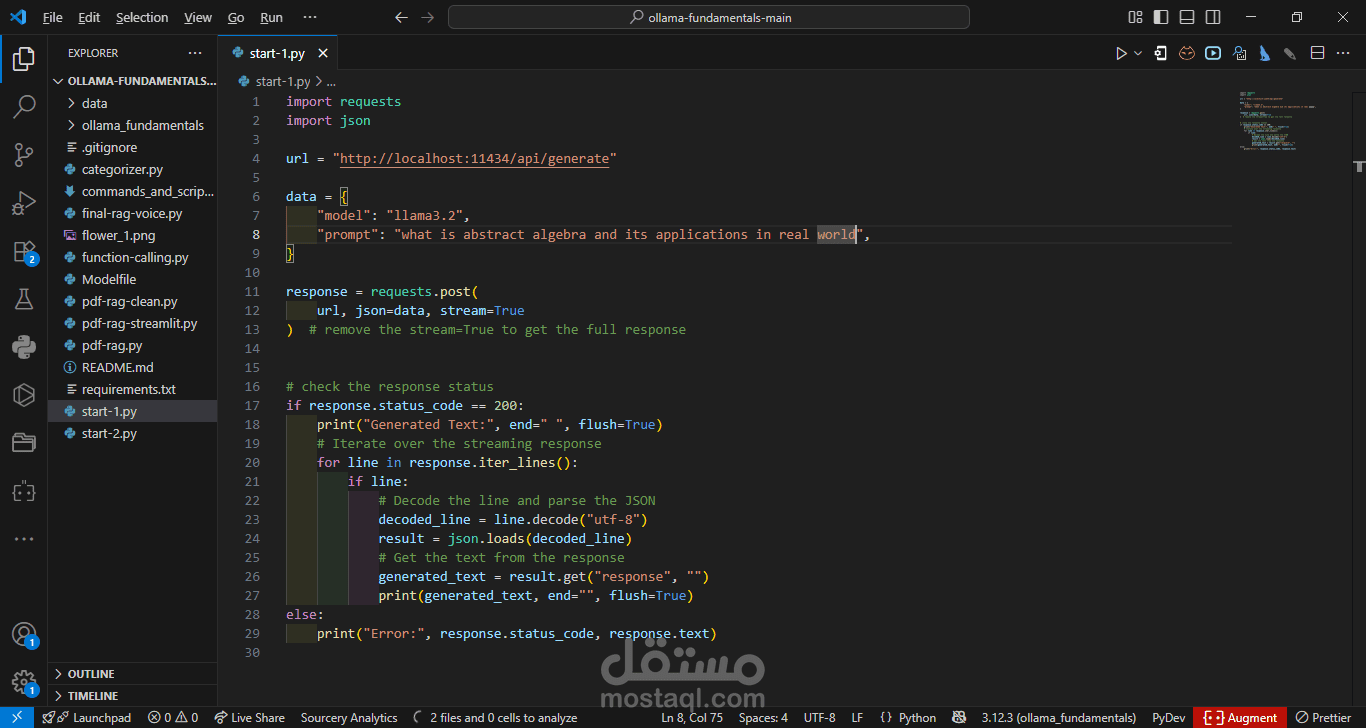Click the ollama-fundamentals-main command search box

tap(709, 17)
